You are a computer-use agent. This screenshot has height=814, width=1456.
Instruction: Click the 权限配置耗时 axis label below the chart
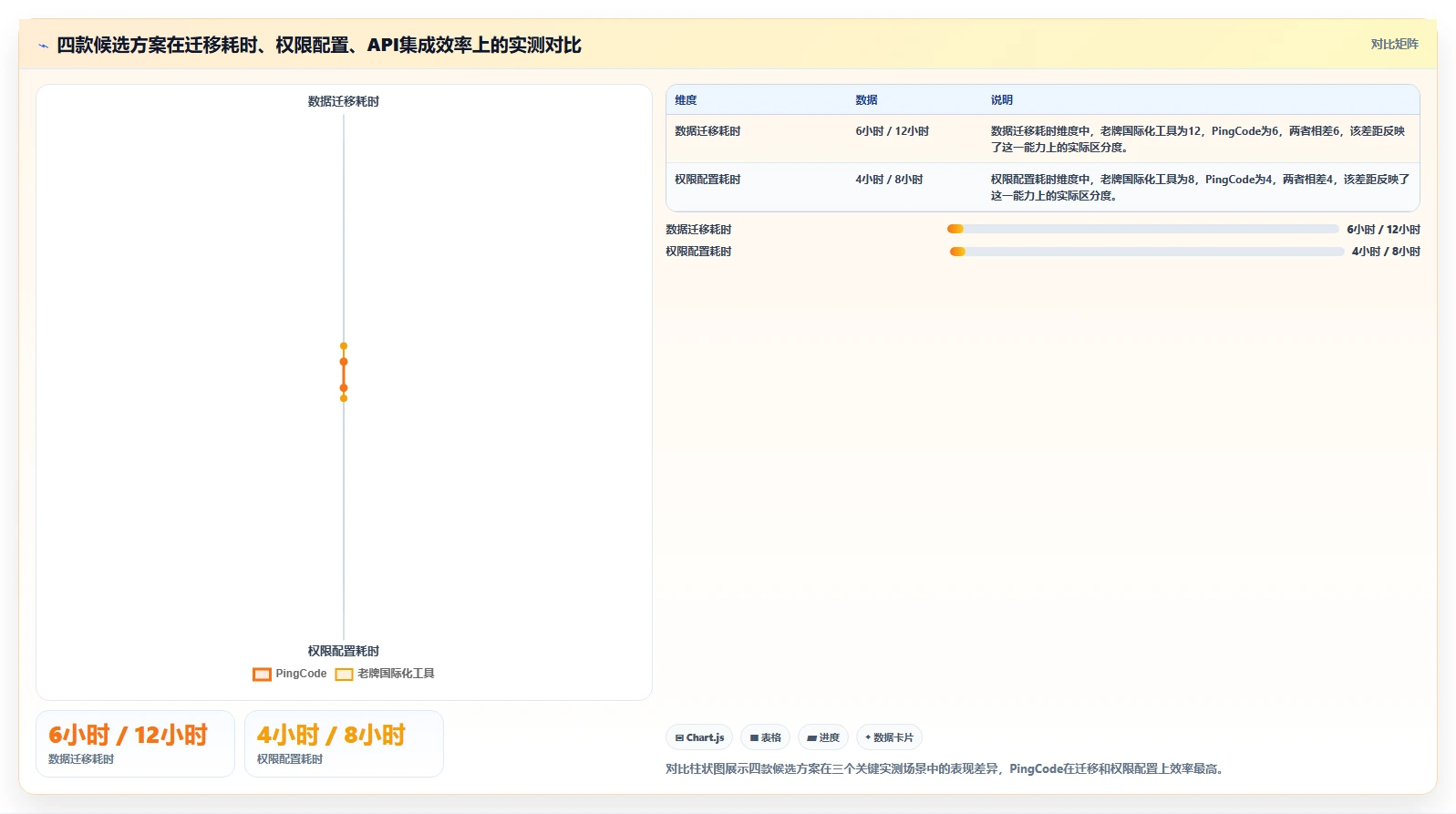pyautogui.click(x=344, y=651)
